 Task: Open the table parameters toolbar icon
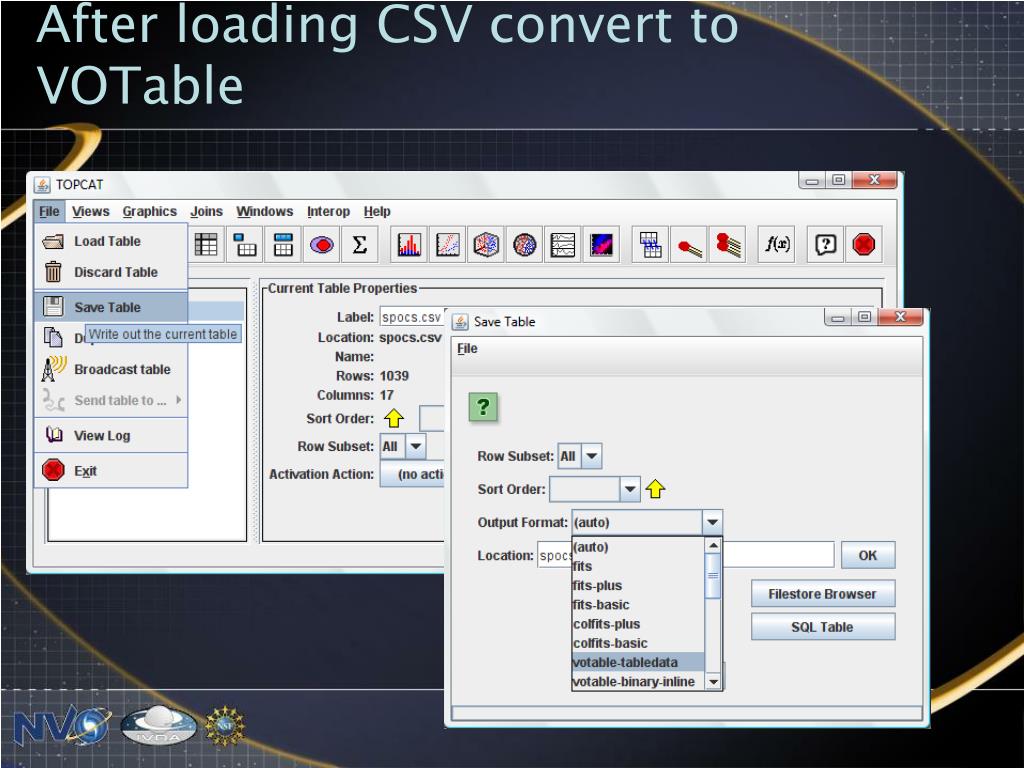point(245,245)
